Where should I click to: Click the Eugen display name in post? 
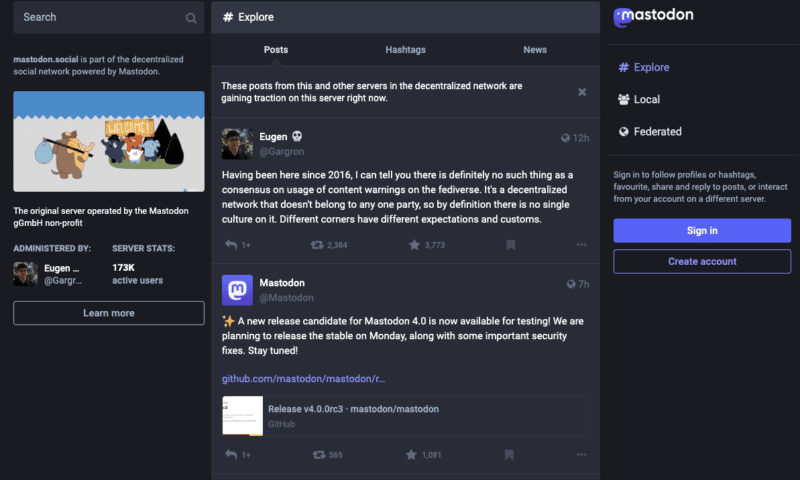pos(273,137)
